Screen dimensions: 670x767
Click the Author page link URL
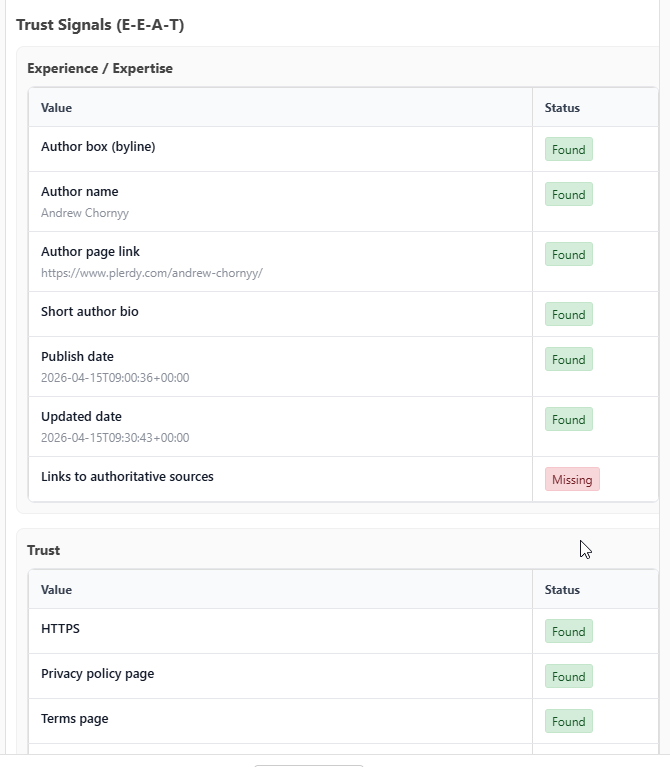click(x=151, y=272)
